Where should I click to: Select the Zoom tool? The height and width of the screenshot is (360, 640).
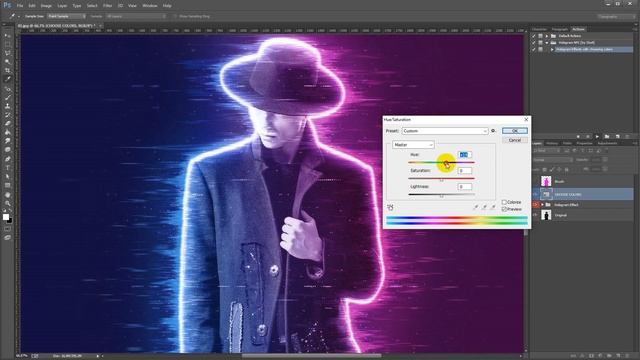(x=7, y=203)
